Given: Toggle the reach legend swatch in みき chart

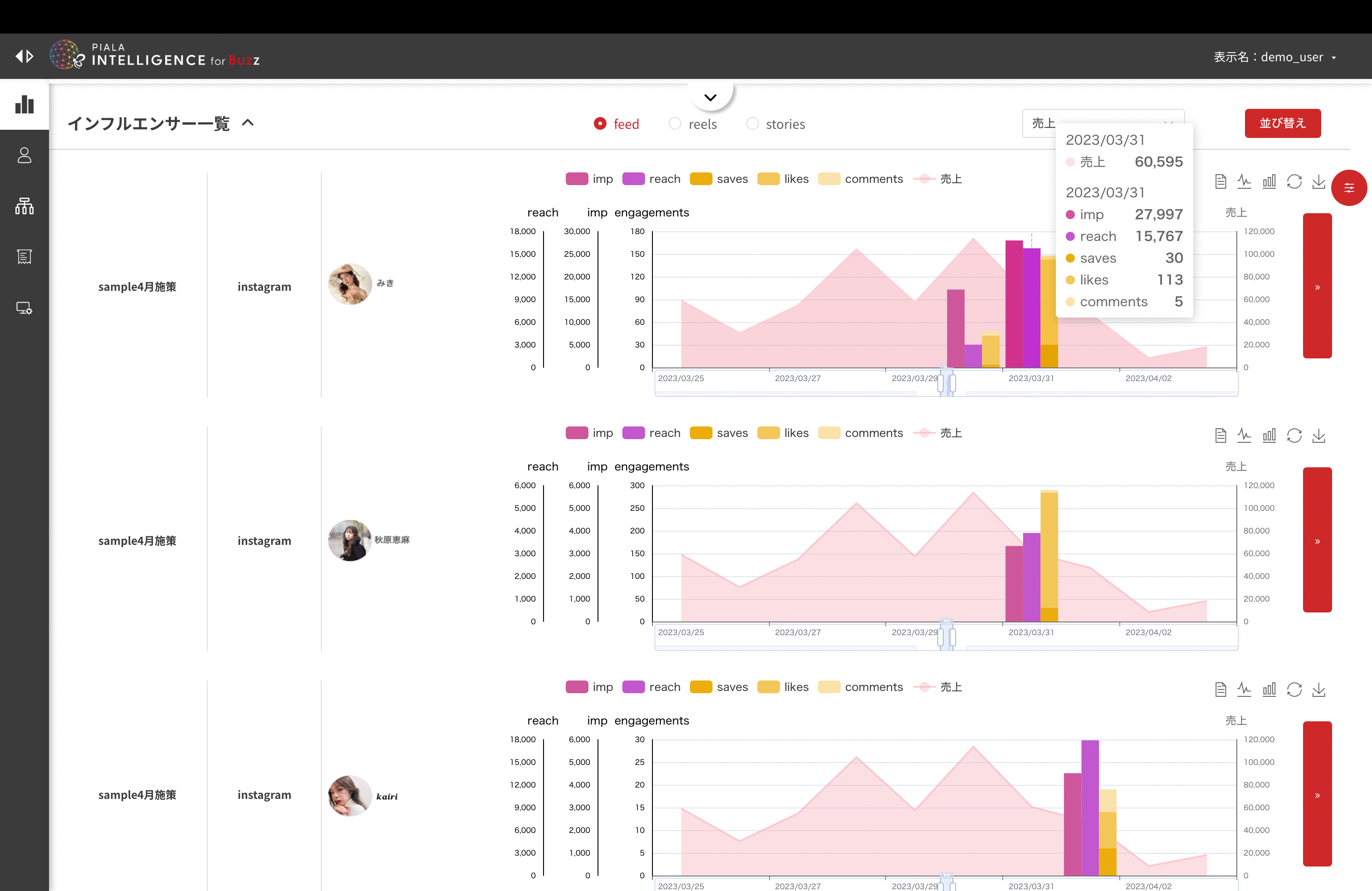Looking at the screenshot, I should (633, 179).
